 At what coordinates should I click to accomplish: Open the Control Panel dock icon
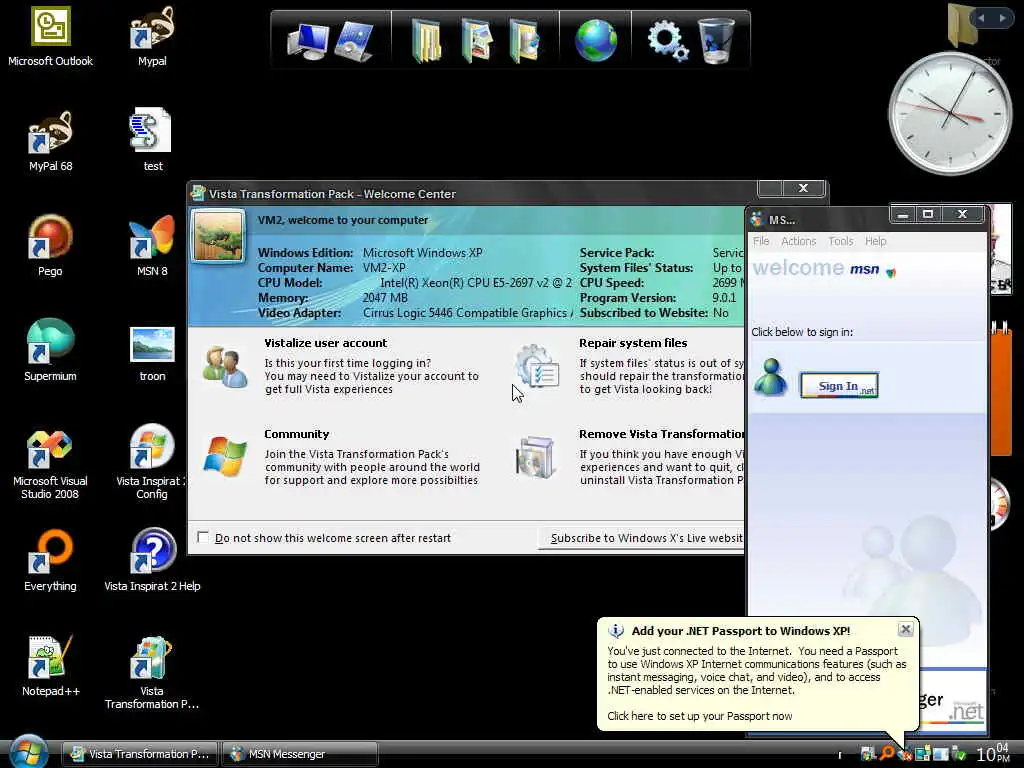pos(353,41)
